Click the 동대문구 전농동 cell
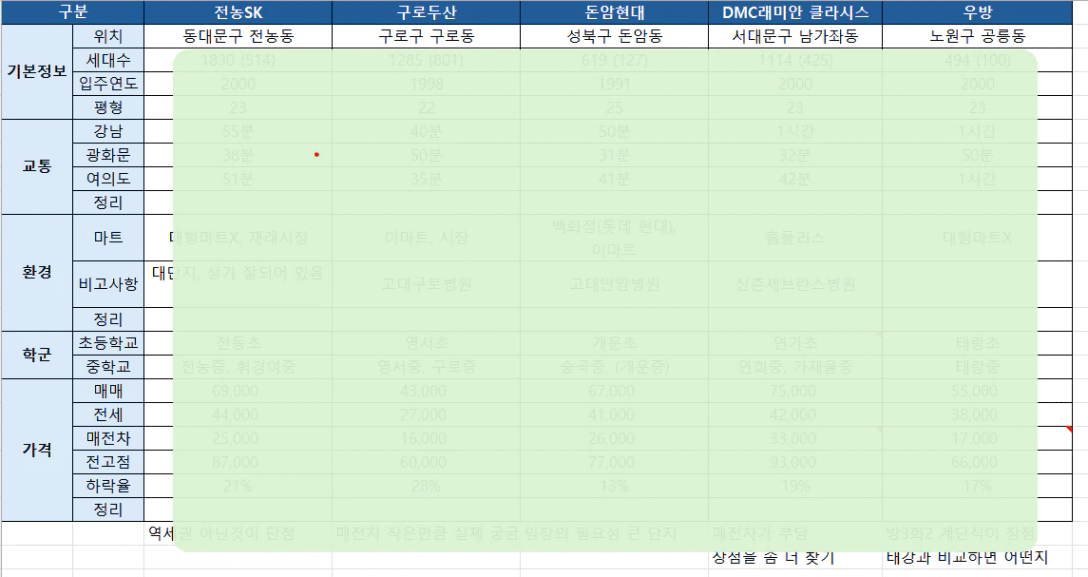The width and height of the screenshot is (1088, 577). (x=238, y=36)
